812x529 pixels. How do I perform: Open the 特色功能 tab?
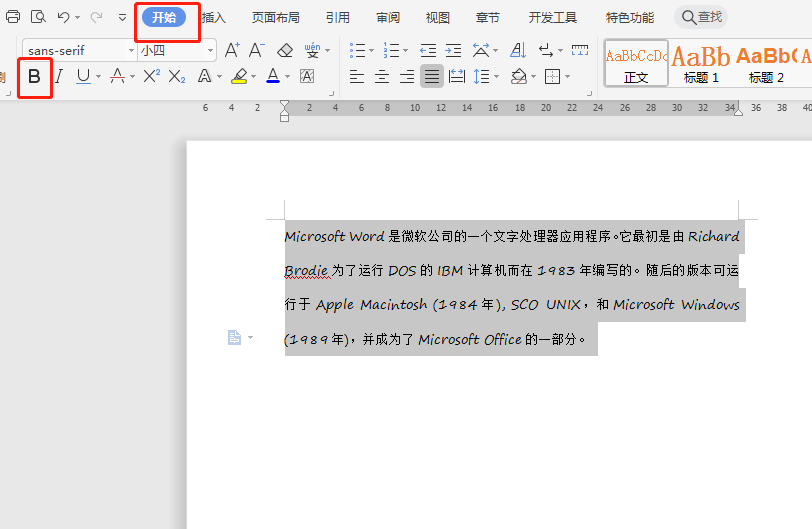coord(630,18)
